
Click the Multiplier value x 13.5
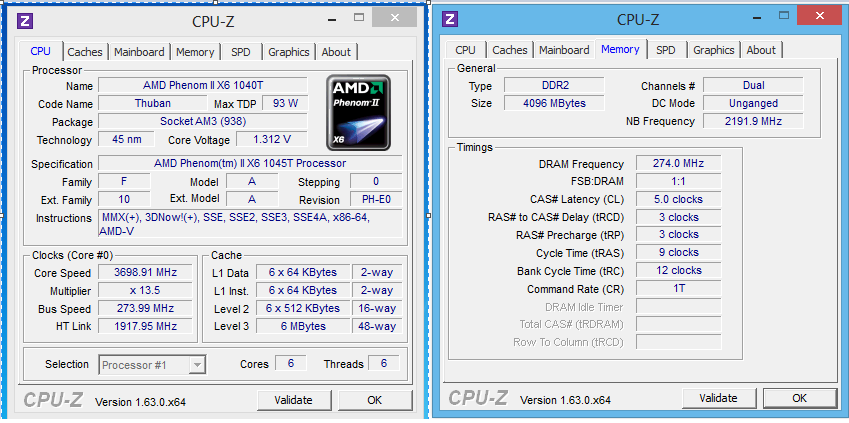tap(146, 290)
